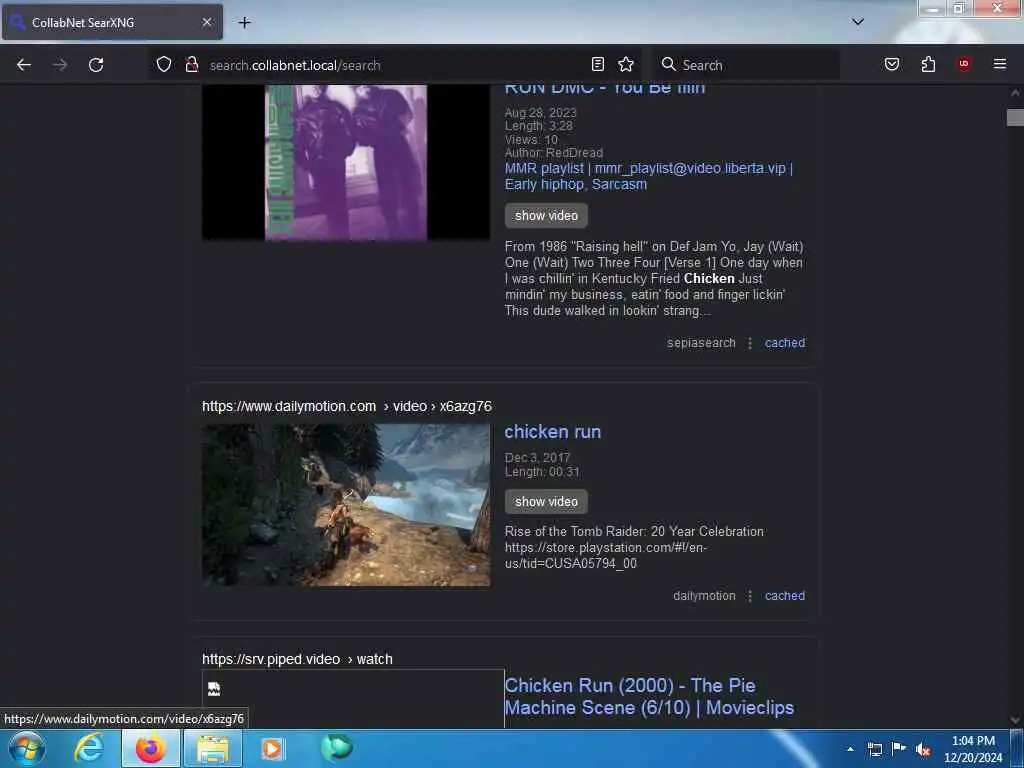Open the uBlock Origin extension icon
Screen dimensions: 1024x768
click(x=964, y=64)
